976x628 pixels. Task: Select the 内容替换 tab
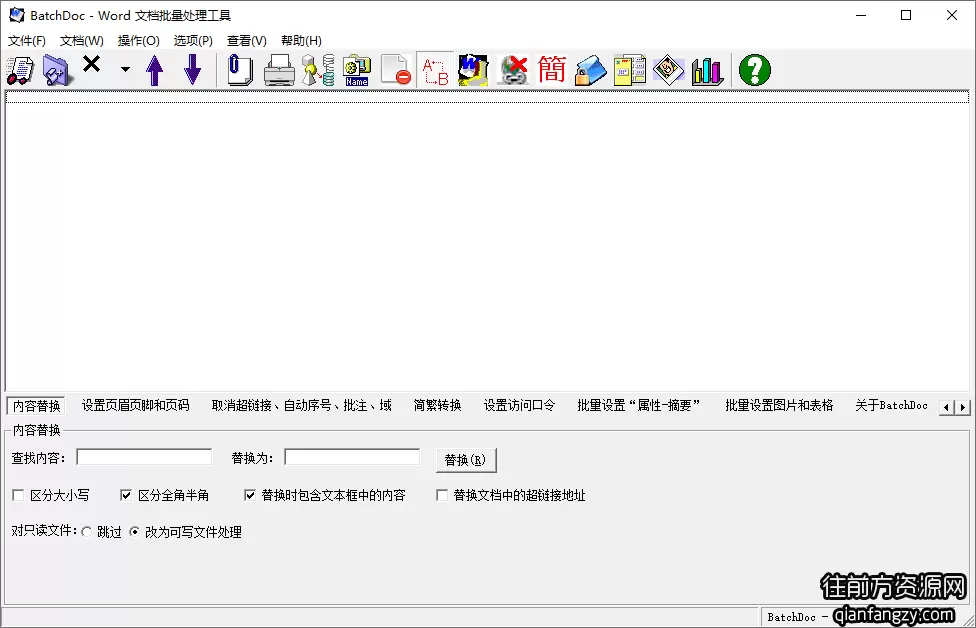(x=37, y=406)
